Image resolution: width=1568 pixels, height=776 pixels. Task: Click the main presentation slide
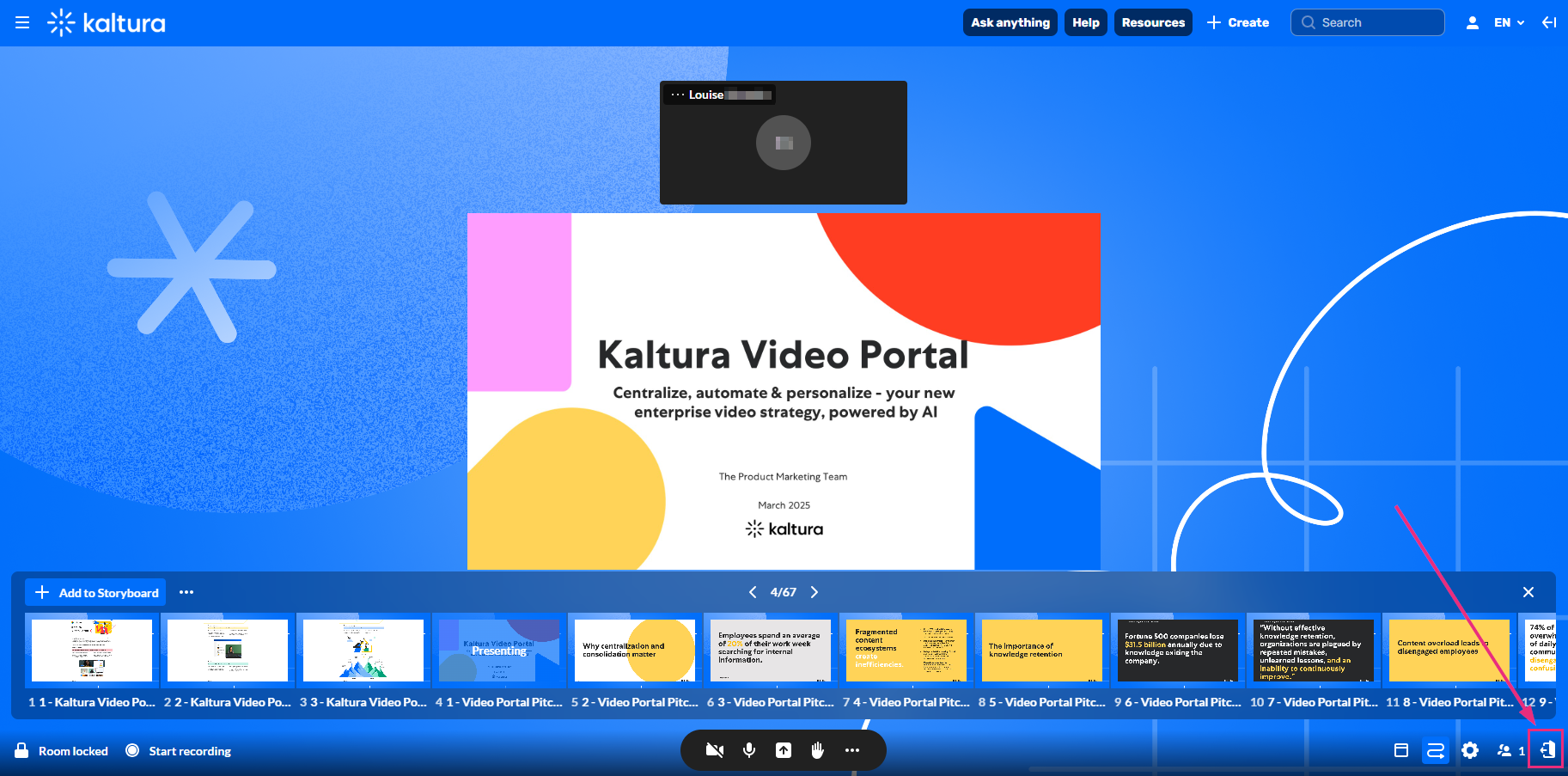[x=784, y=391]
